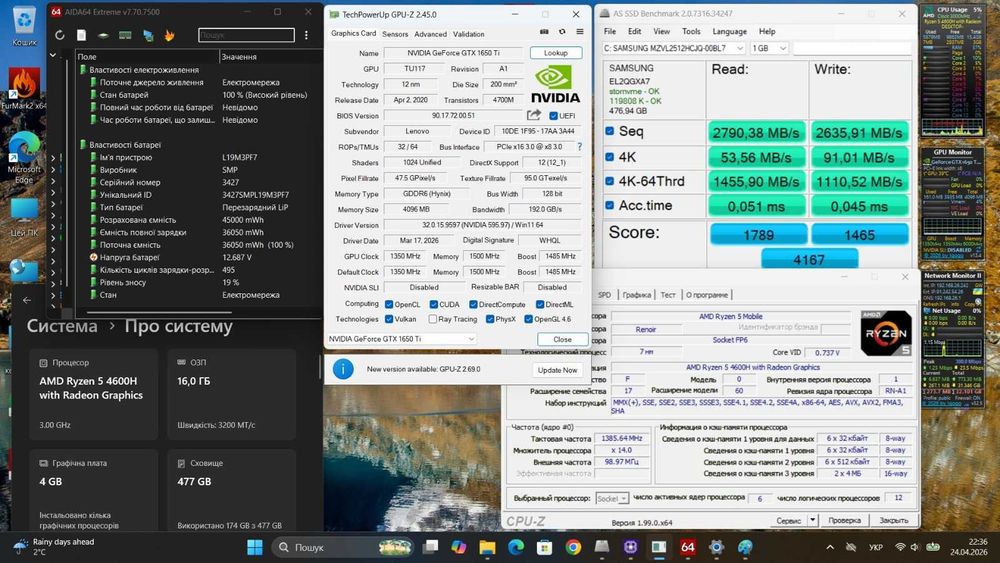1000x563 pixels.
Task: Open the AIDA64 three-dot options menu
Action: pos(306,35)
